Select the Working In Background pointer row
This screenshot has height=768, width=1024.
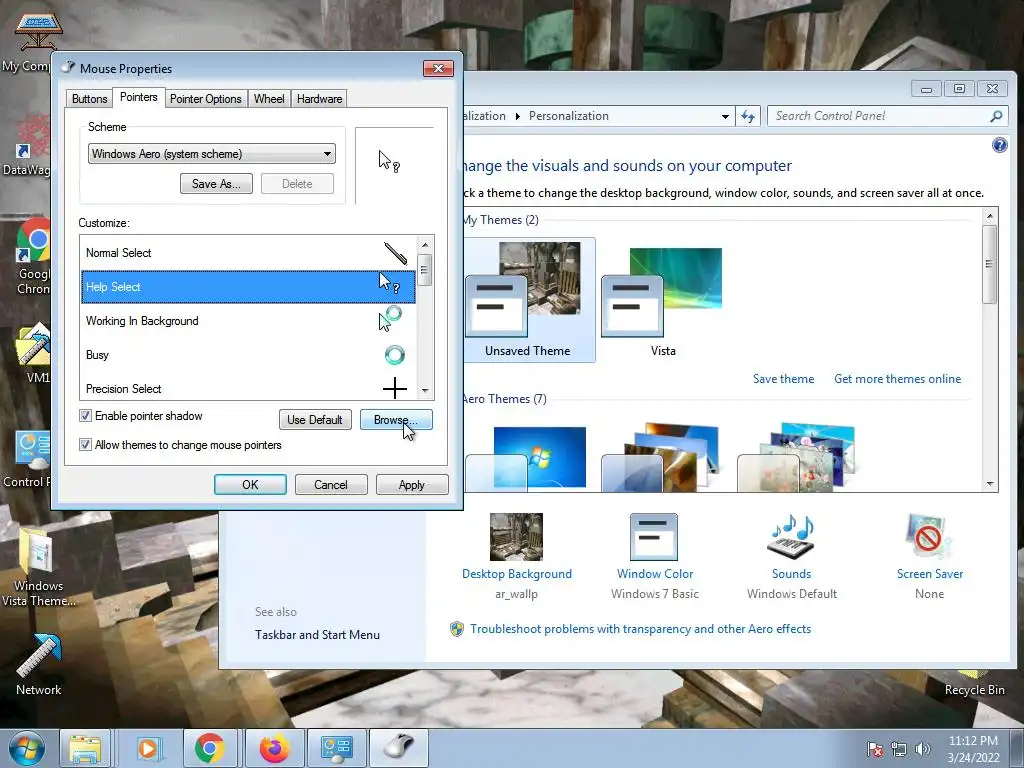click(x=248, y=321)
